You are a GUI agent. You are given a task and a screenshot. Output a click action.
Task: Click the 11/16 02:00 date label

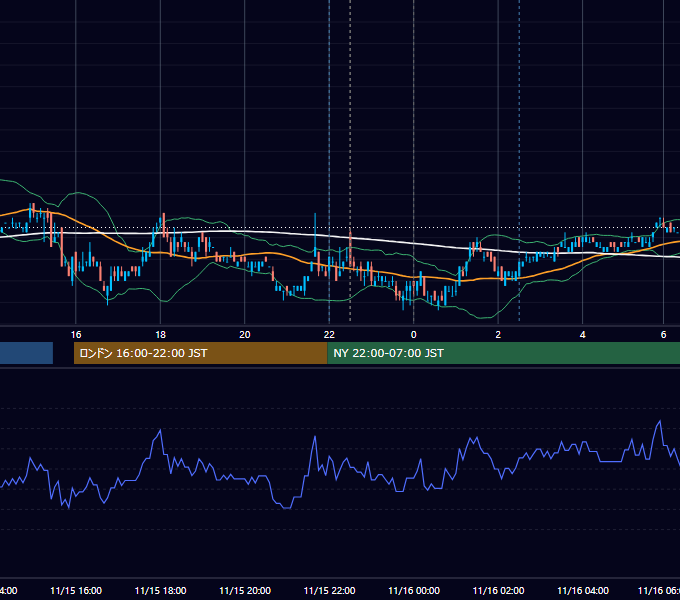(x=498, y=590)
